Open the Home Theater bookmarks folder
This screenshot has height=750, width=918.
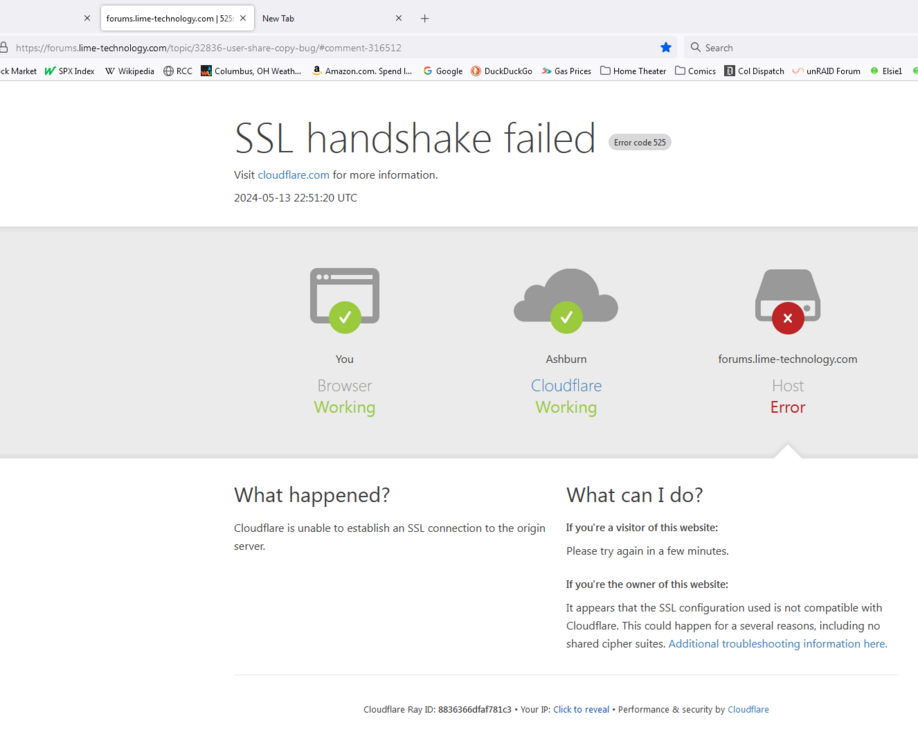click(x=633, y=71)
